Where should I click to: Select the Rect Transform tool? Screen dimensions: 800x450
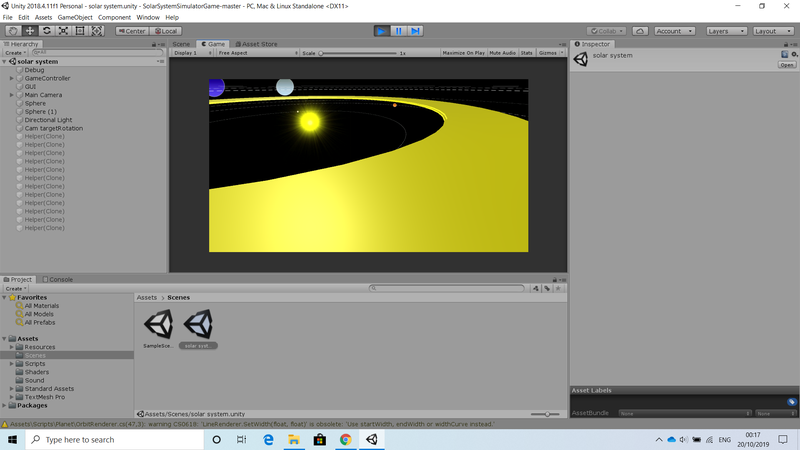coord(80,31)
